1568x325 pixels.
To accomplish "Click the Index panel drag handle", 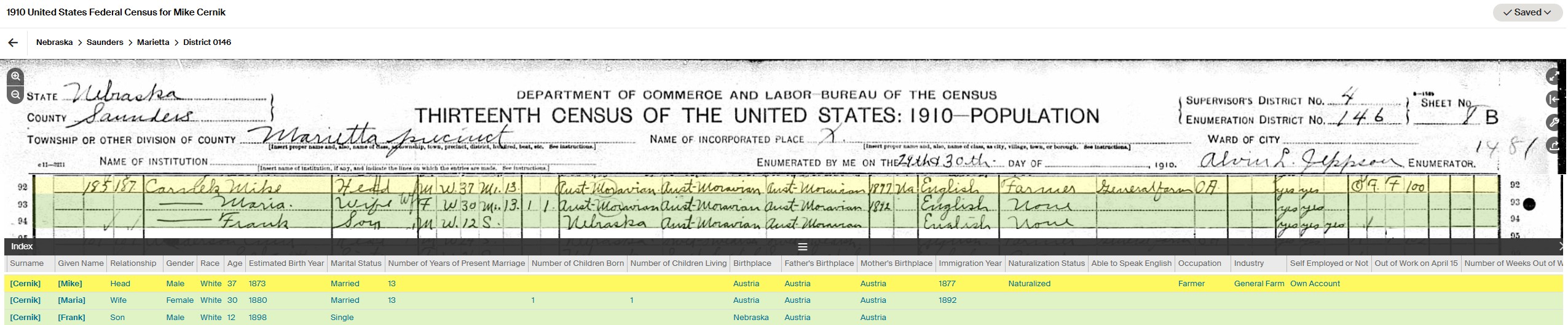I will tap(802, 247).
